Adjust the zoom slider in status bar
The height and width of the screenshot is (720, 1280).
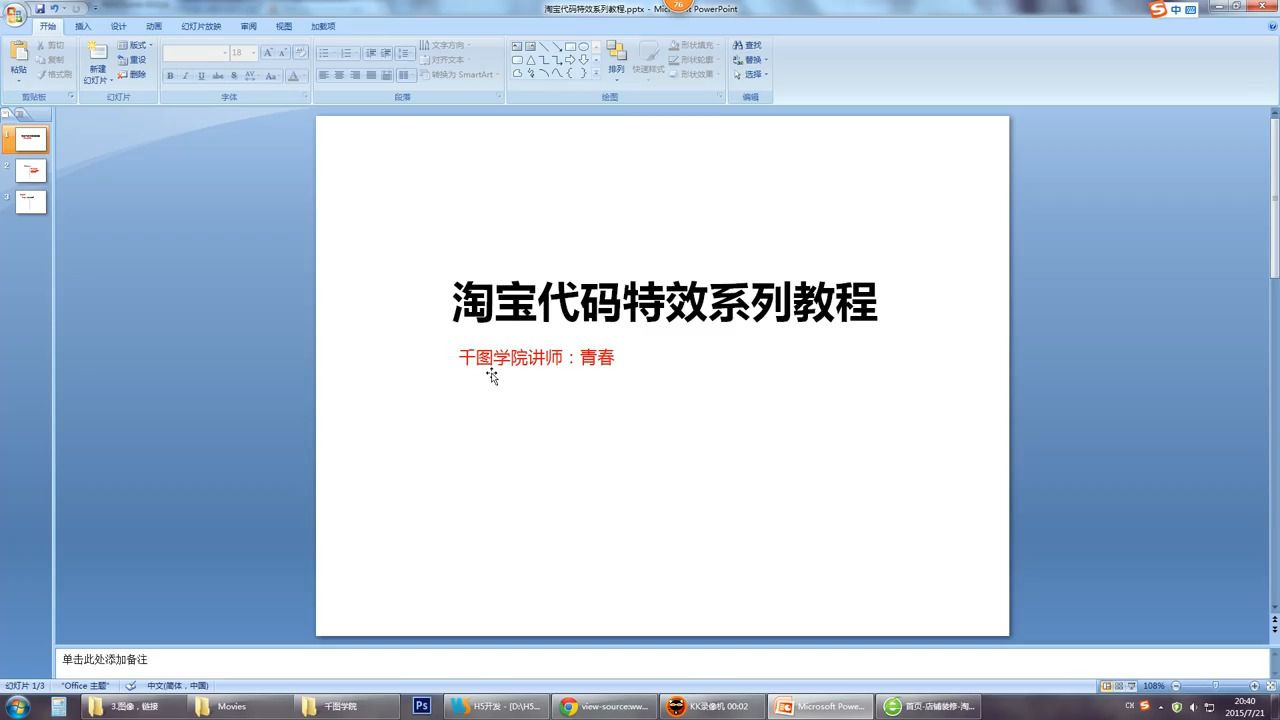1215,686
